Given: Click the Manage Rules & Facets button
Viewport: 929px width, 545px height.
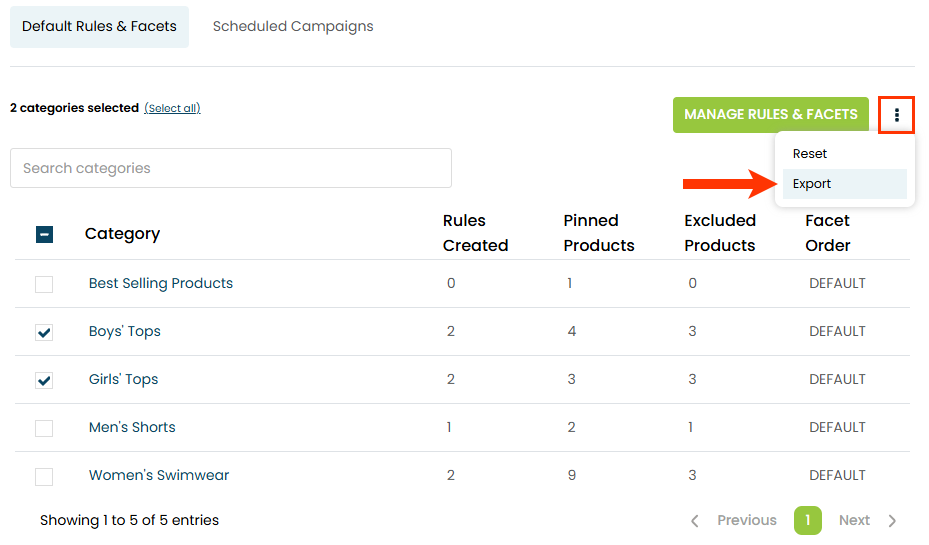Looking at the screenshot, I should coord(770,115).
